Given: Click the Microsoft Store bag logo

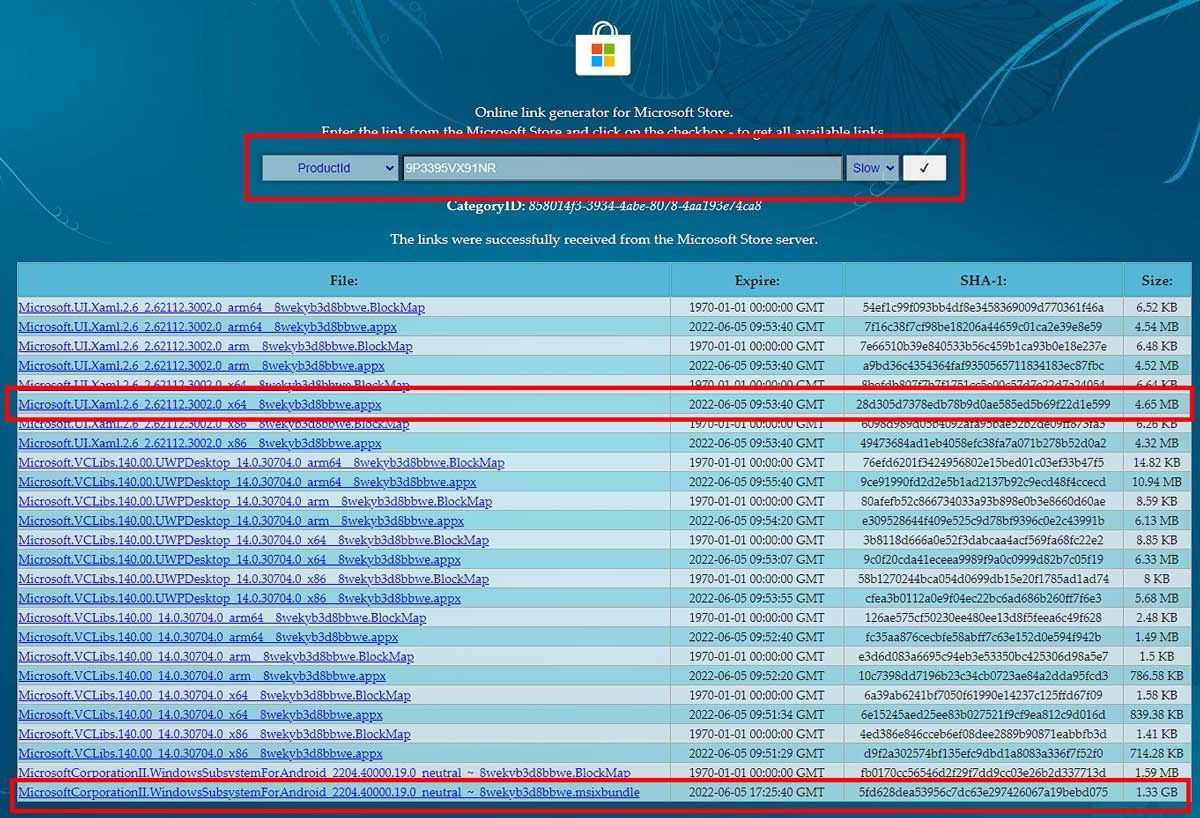Looking at the screenshot, I should tap(602, 48).
